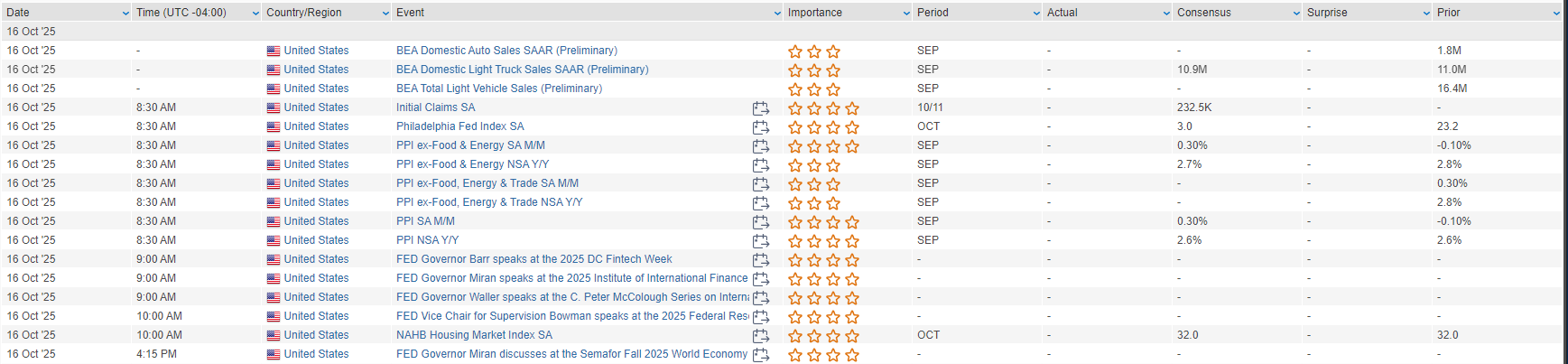Click the 10/11 period link for Initial Claims
Image resolution: width=1568 pixels, height=364 pixels.
(930, 107)
